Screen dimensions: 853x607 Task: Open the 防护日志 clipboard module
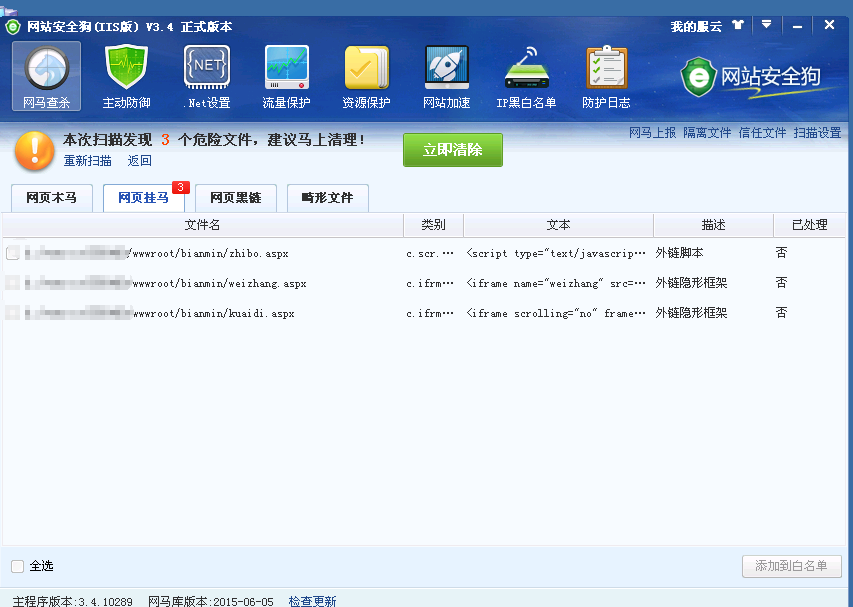(606, 76)
